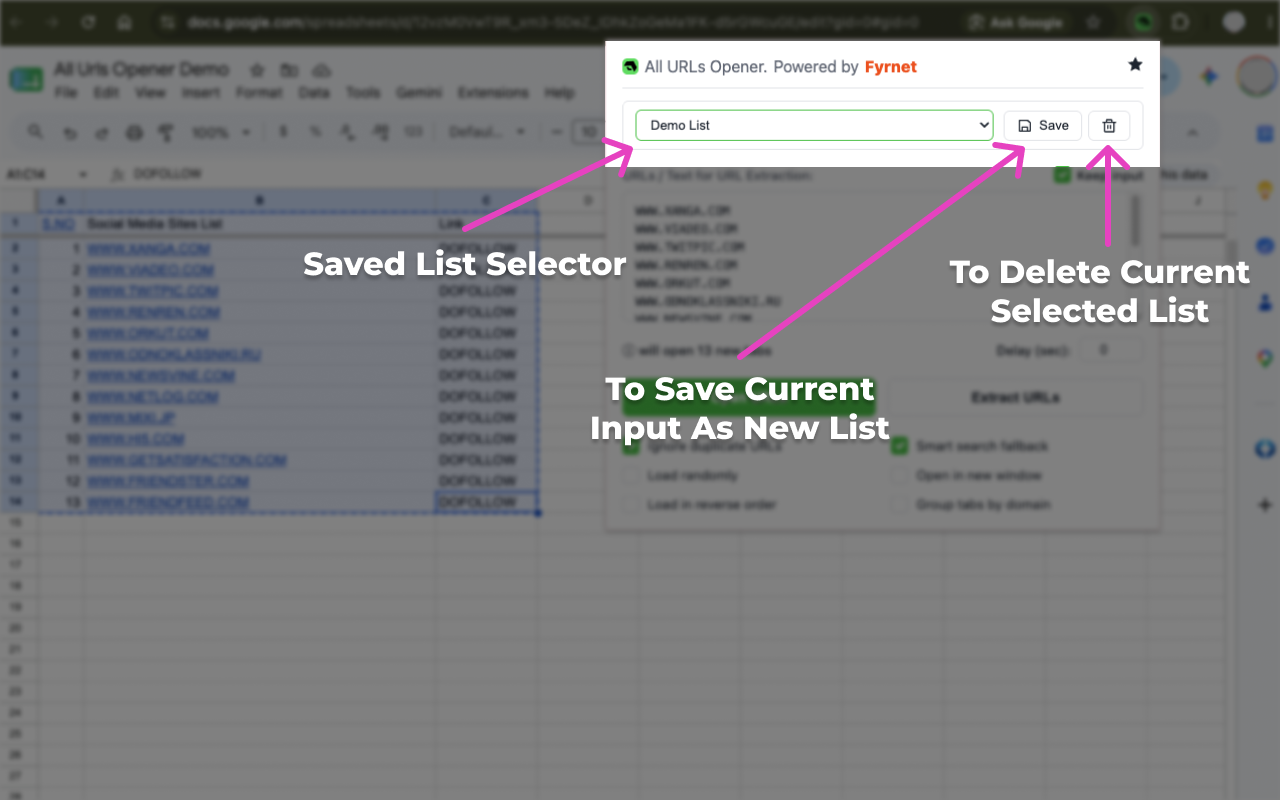
Task: Open the Insert menu
Action: click(201, 93)
